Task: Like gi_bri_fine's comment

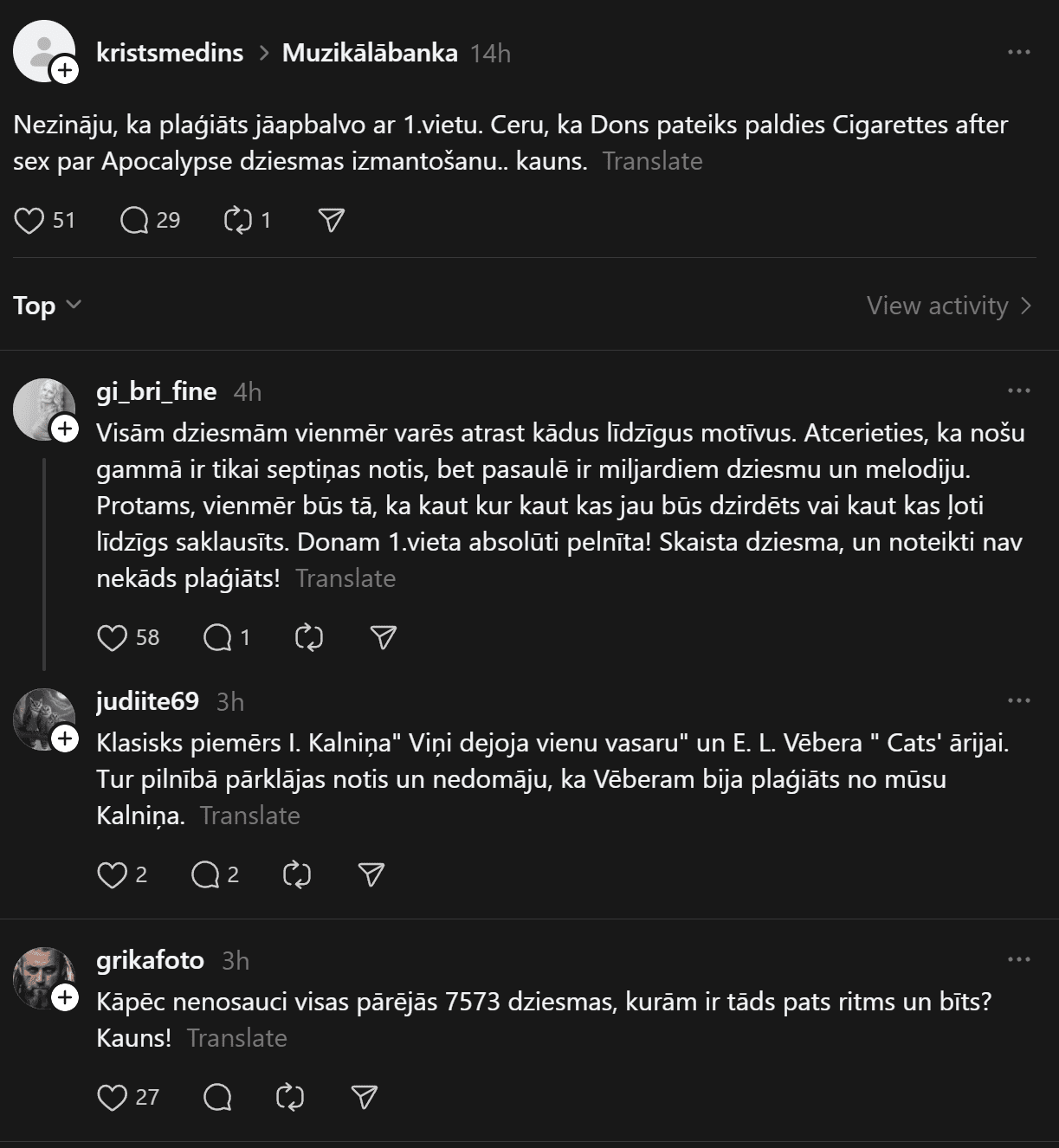Action: (113, 638)
